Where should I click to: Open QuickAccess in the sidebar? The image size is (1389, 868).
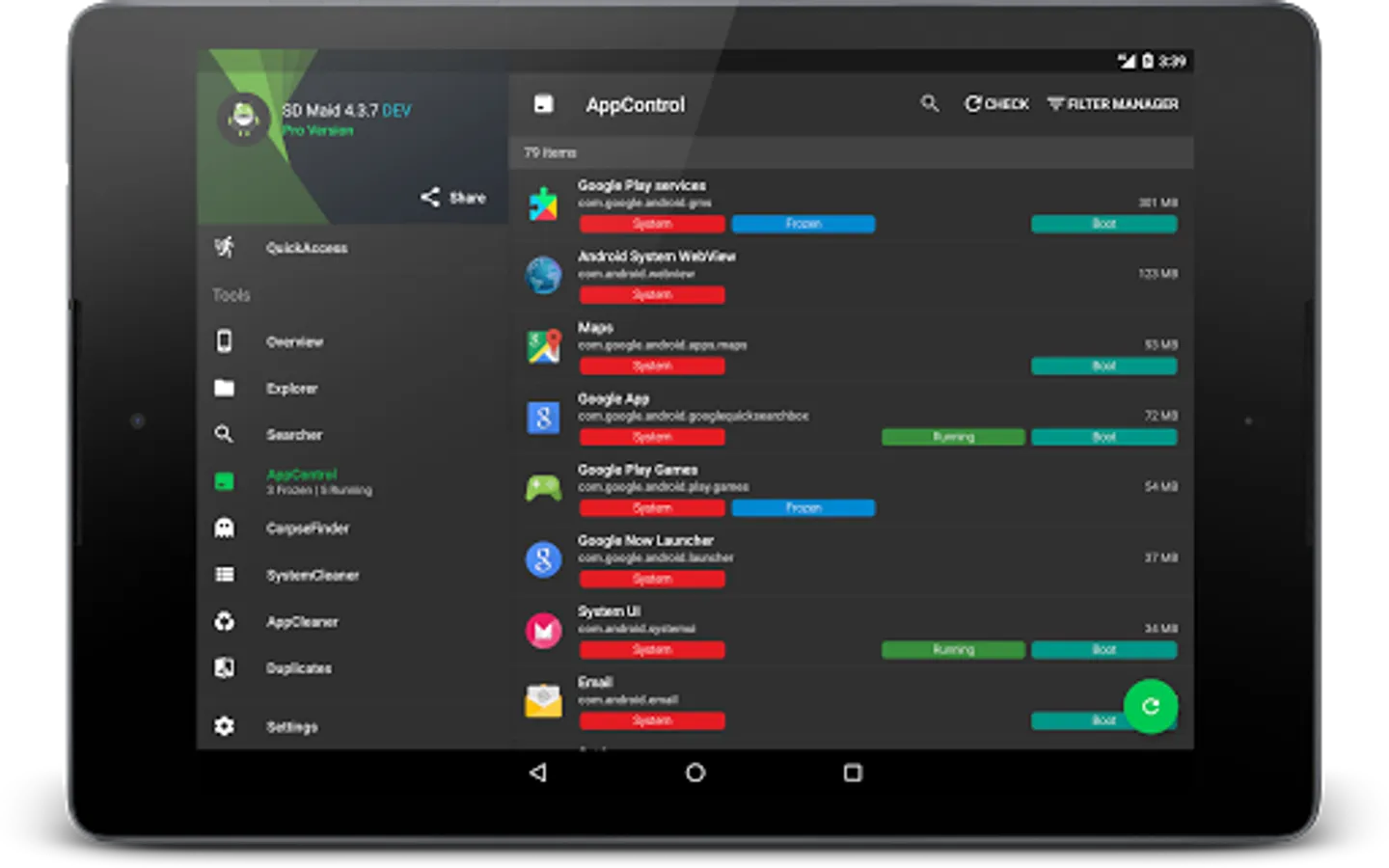coord(352,248)
